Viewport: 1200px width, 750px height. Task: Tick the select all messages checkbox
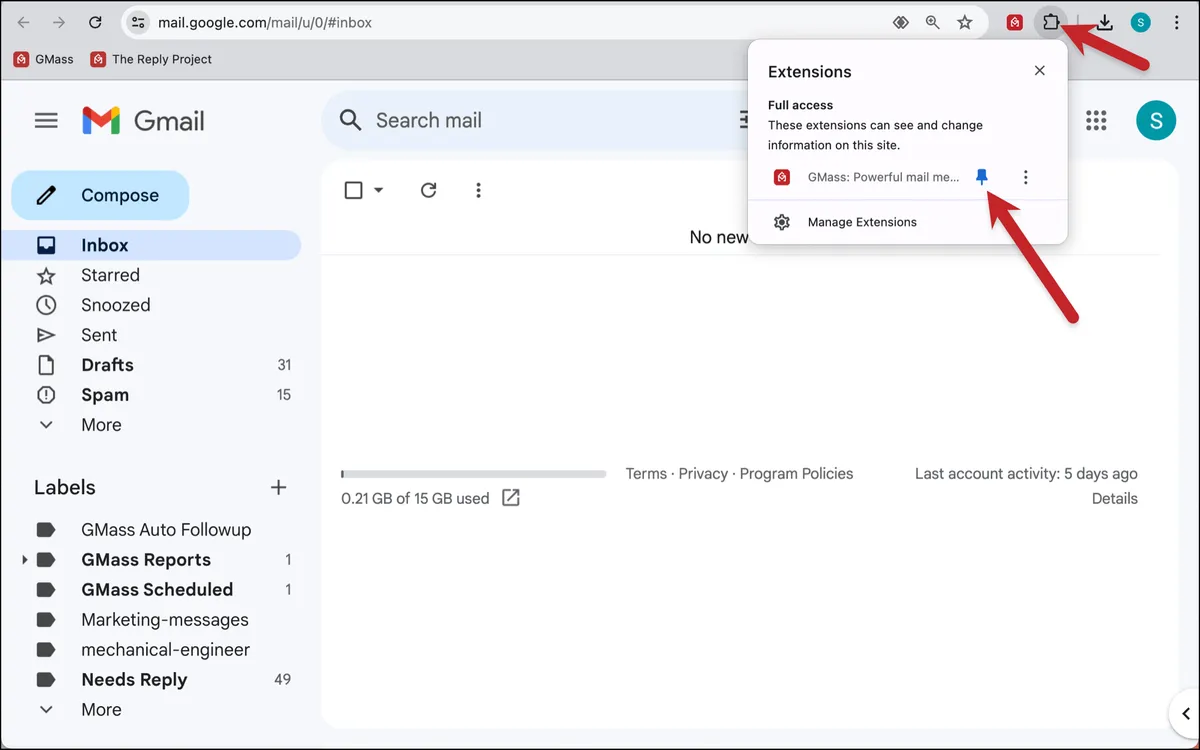[x=353, y=190]
